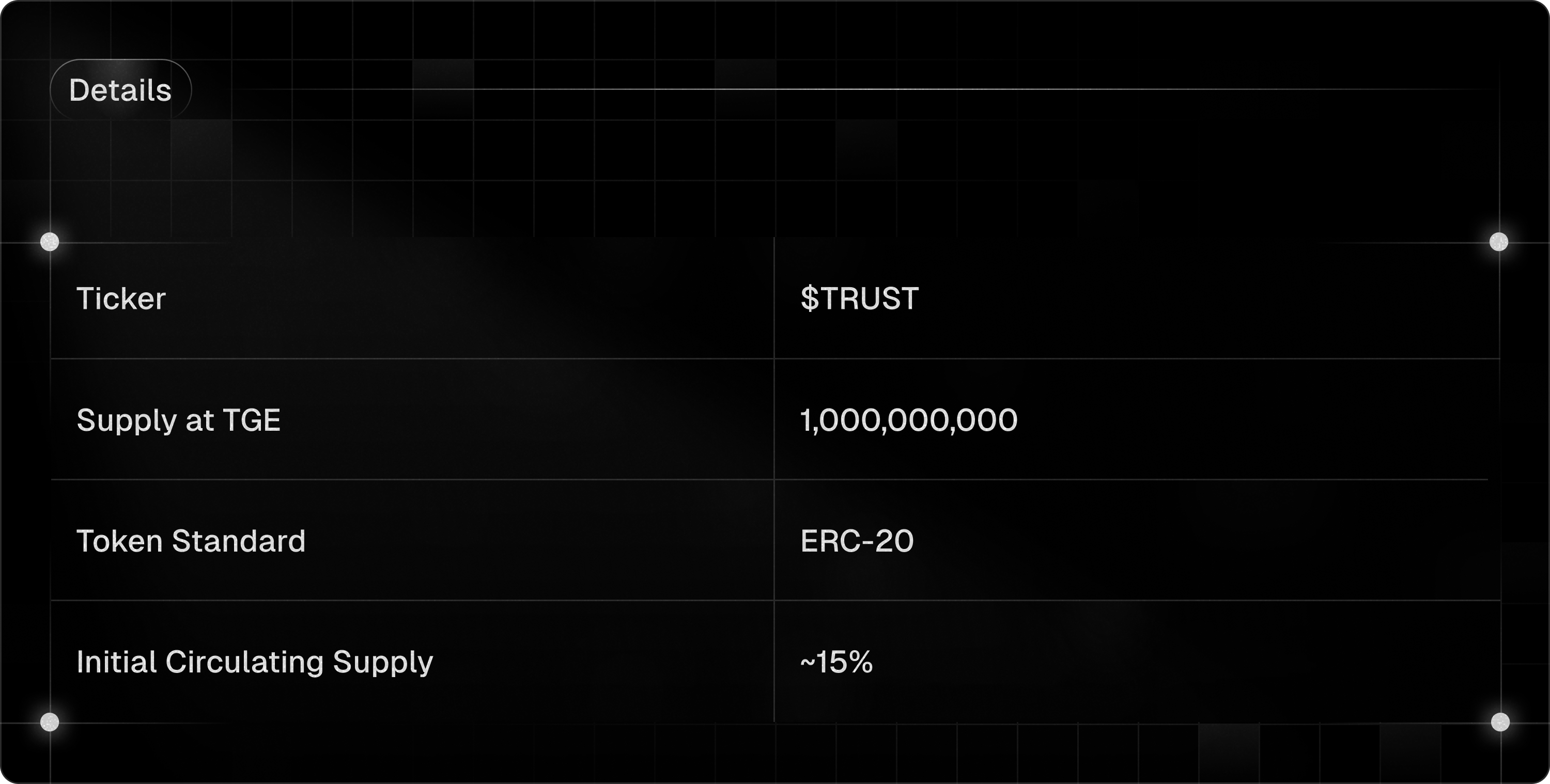Click the ERC-20 value

tap(857, 541)
